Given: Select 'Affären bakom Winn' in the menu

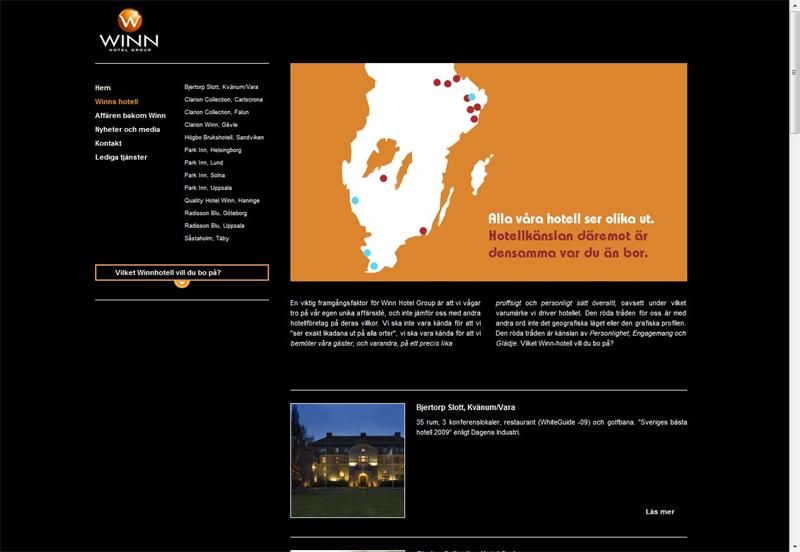Looking at the screenshot, I should click(130, 116).
